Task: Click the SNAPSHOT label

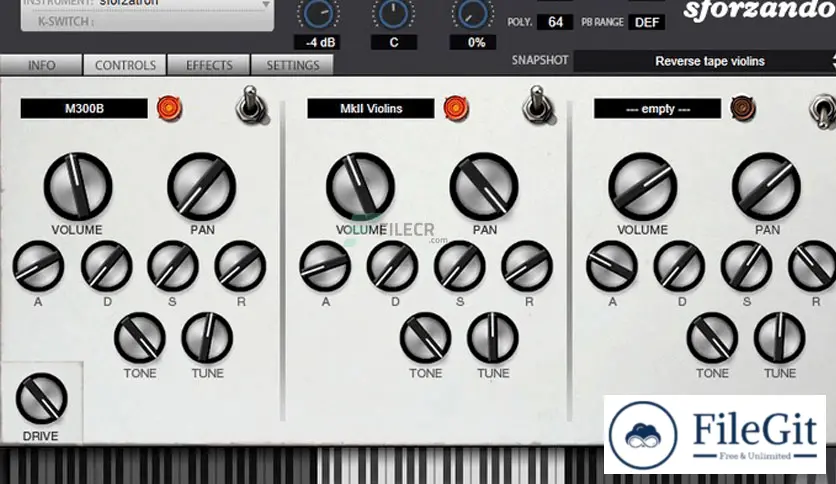Action: [x=540, y=60]
